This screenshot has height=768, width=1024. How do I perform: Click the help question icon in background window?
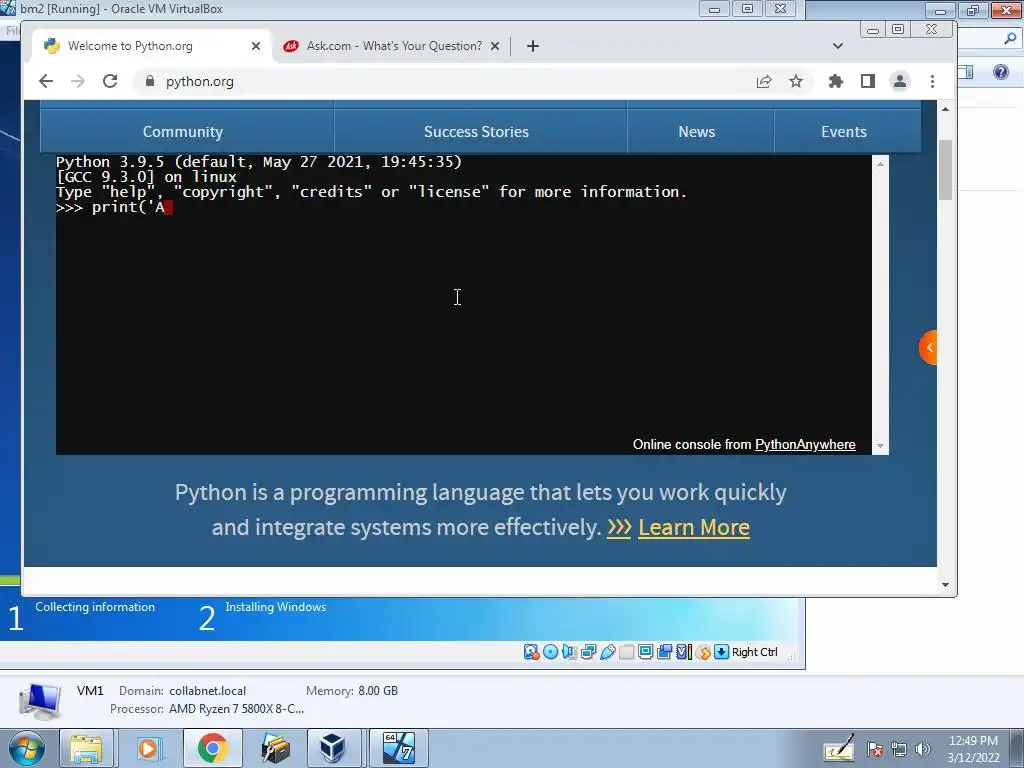1000,72
